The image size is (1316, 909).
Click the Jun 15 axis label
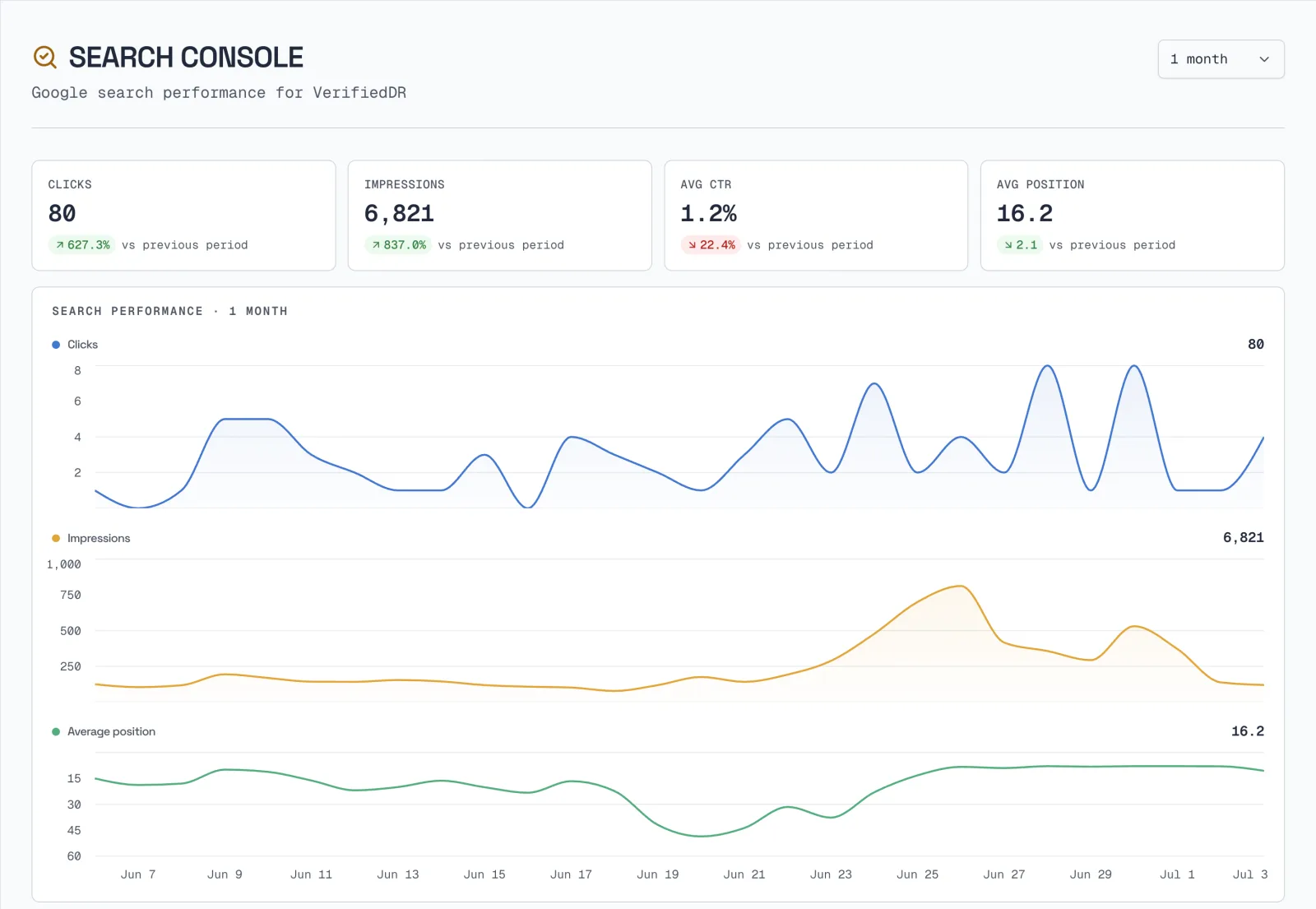click(x=484, y=874)
